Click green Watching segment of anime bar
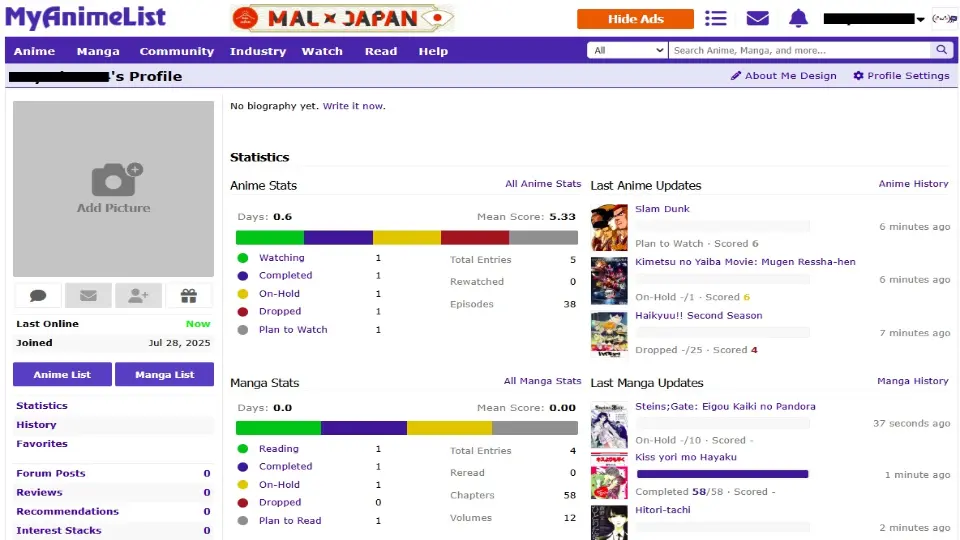 click(270, 238)
